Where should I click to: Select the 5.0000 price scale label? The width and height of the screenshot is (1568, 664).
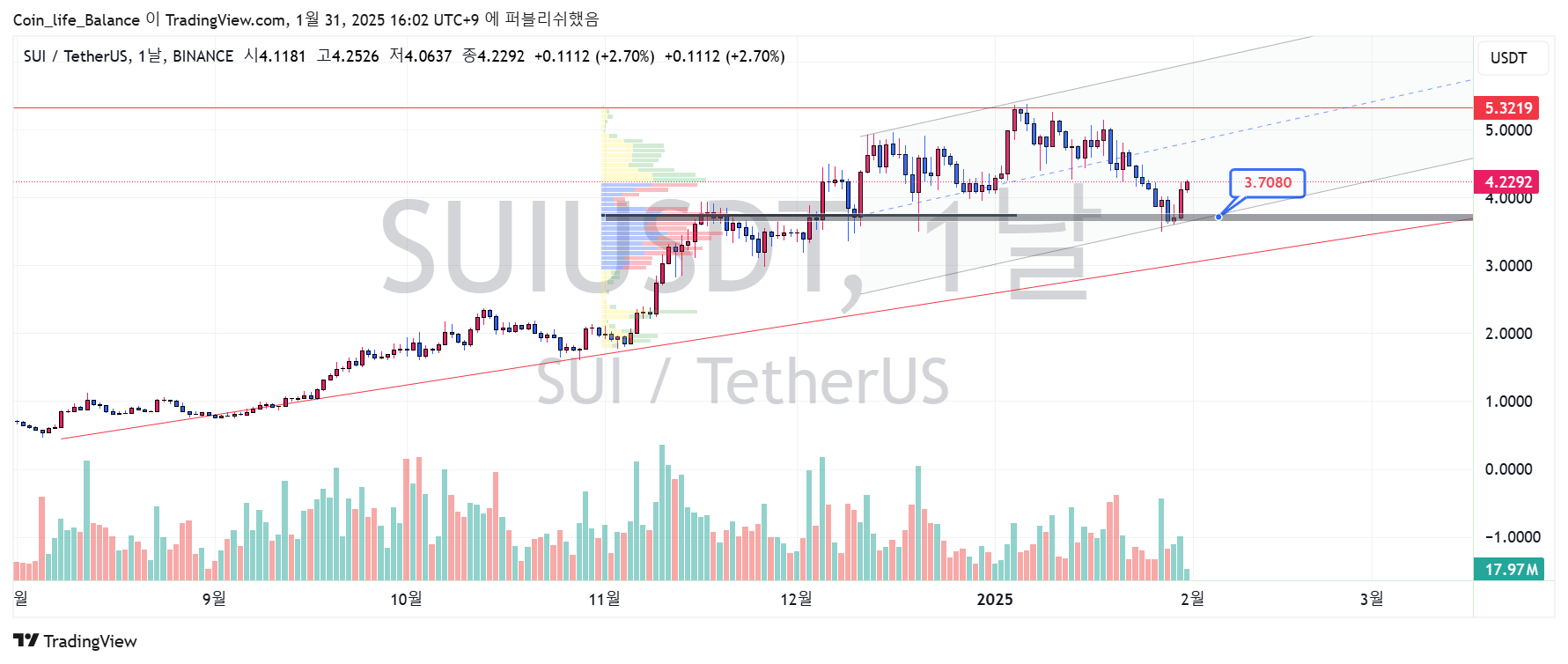click(1508, 130)
